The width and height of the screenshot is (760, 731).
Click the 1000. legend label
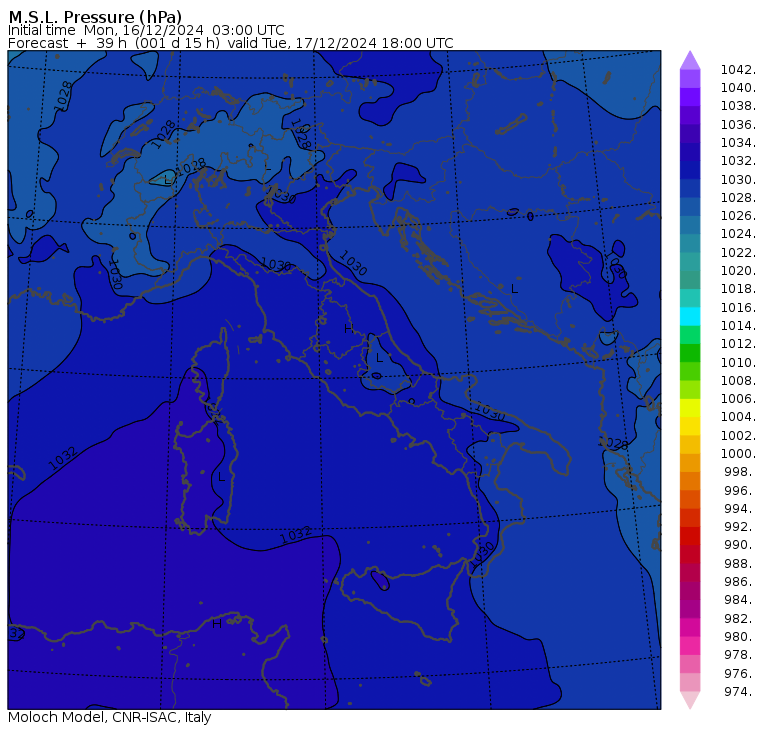(x=738, y=453)
